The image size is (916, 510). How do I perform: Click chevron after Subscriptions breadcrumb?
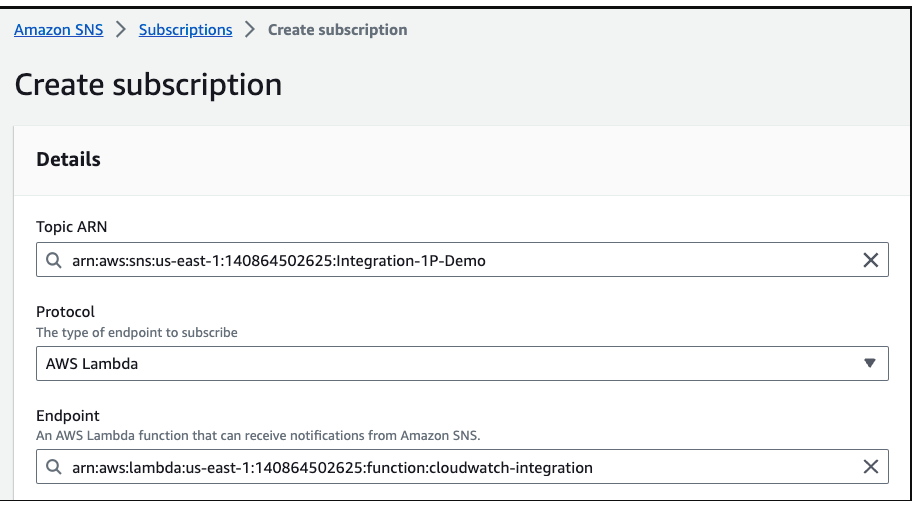coord(250,30)
